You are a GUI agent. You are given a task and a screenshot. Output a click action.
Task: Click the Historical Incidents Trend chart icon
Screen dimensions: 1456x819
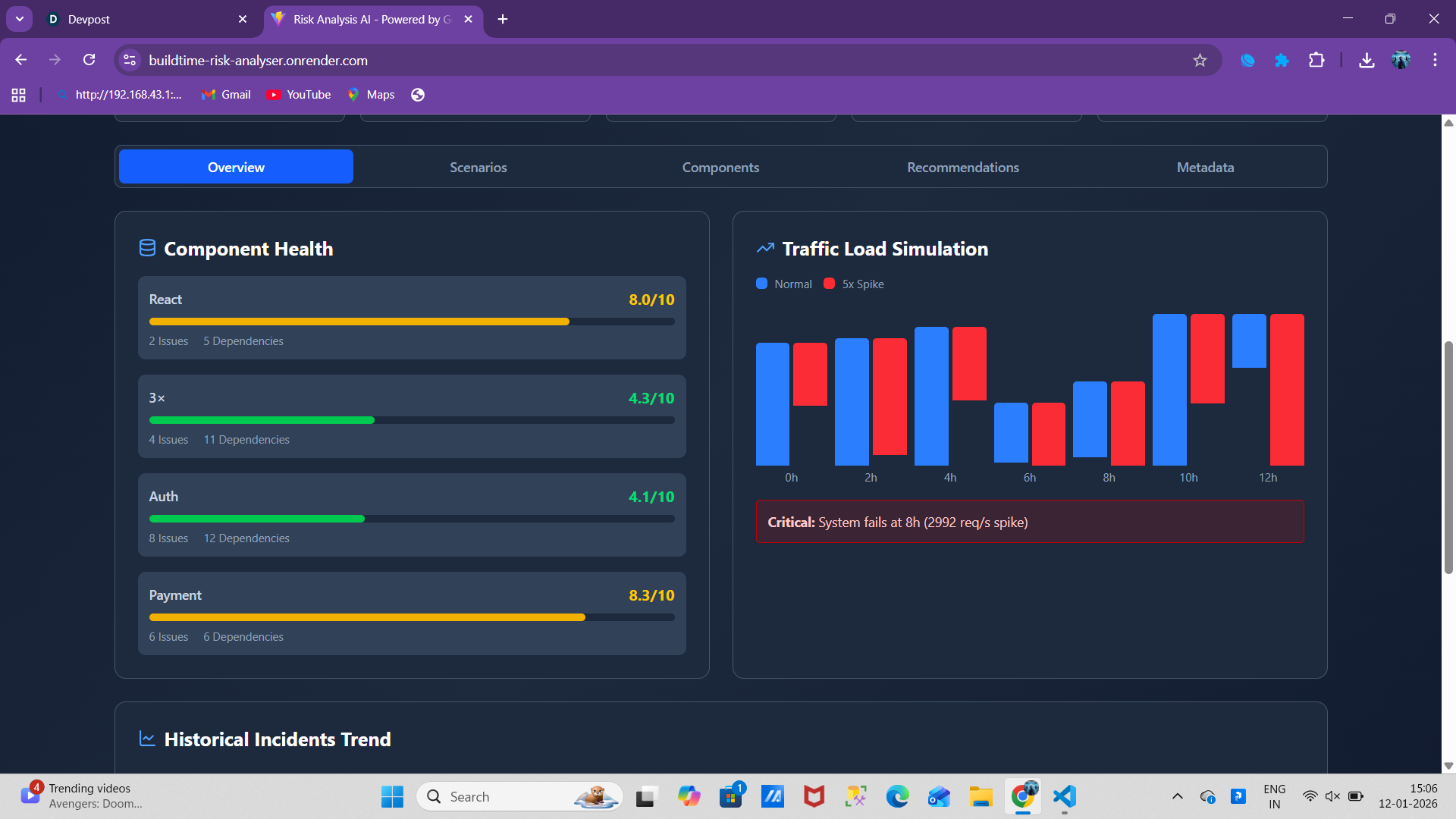pyautogui.click(x=147, y=739)
